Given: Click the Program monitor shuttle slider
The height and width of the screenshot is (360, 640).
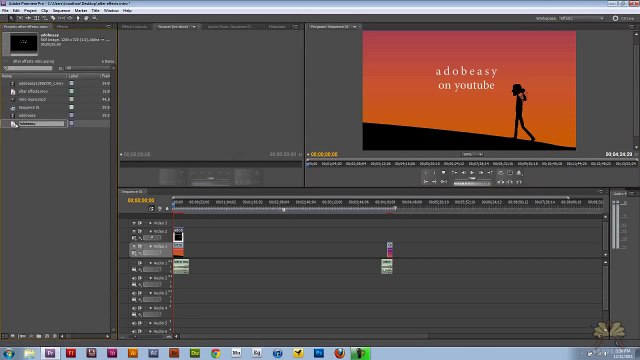Looking at the screenshot, I should [472, 178].
